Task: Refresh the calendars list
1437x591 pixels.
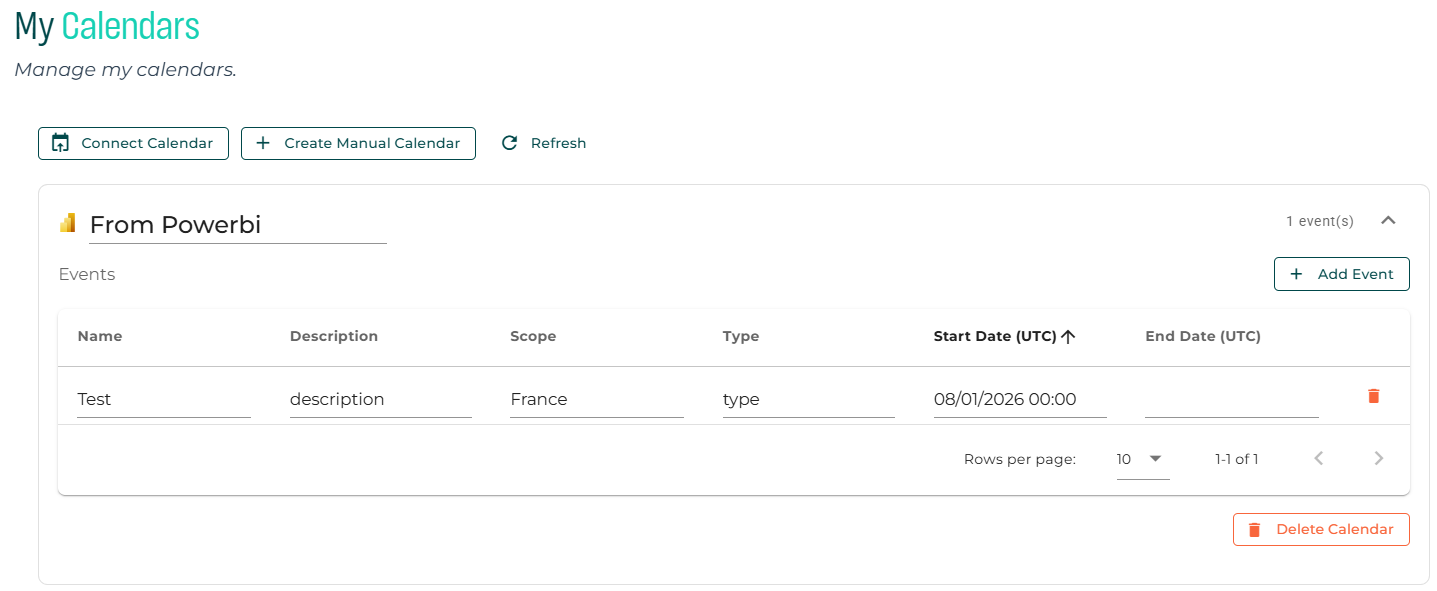Action: coord(544,143)
